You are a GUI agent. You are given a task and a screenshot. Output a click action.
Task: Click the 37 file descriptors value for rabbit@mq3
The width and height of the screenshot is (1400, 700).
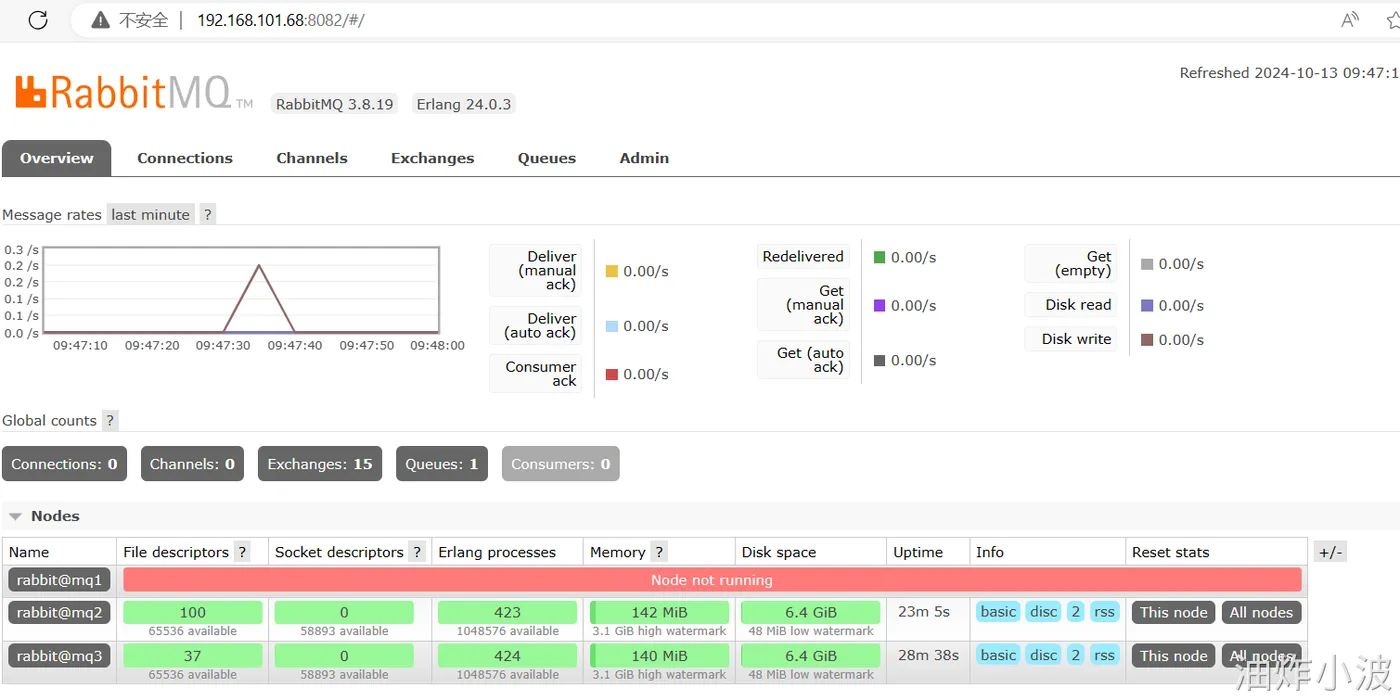coord(193,656)
